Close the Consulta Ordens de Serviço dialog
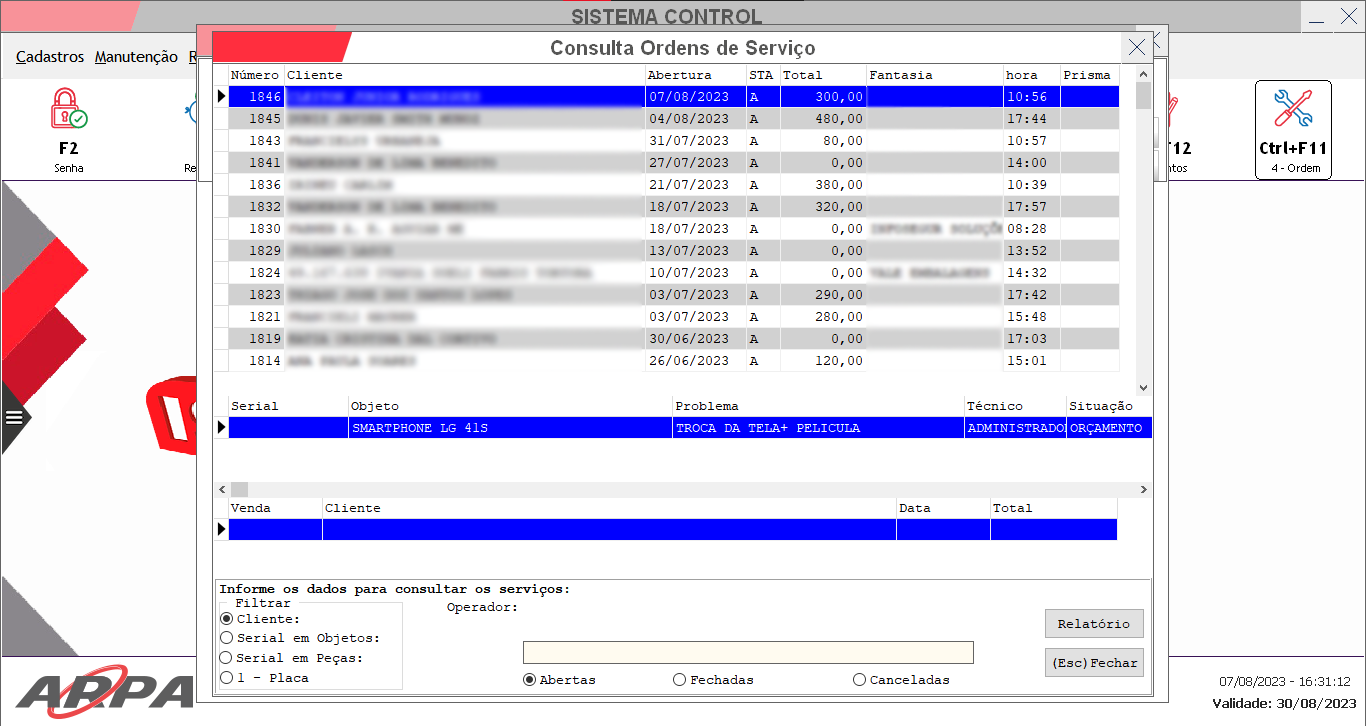 1136,48
